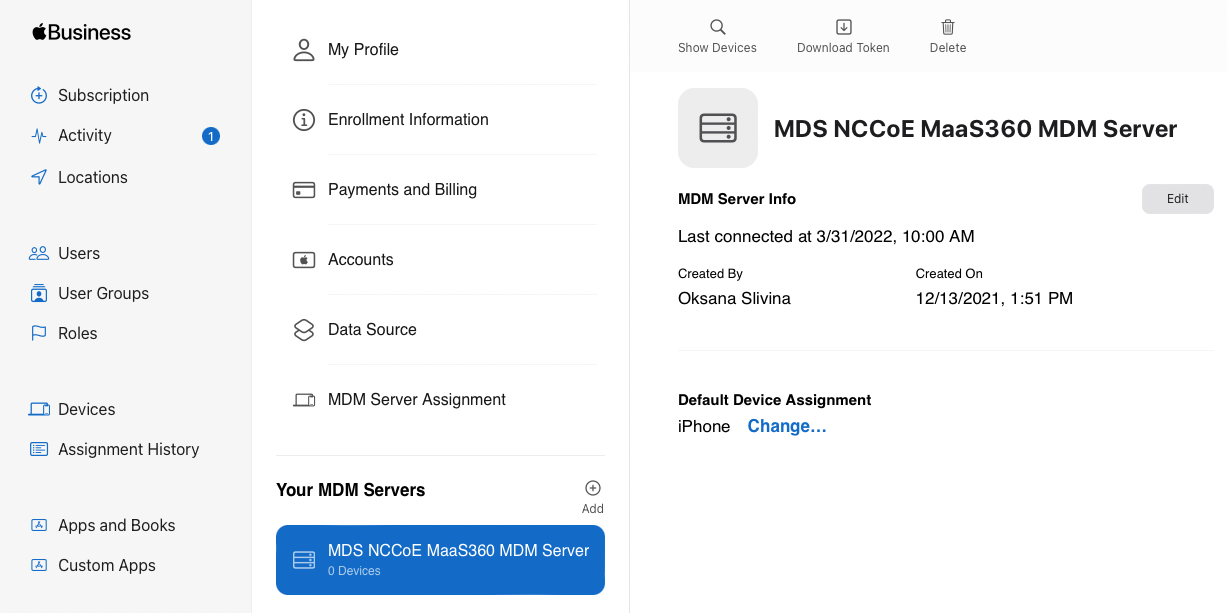Click the creator name Oksana Slivina
The width and height of the screenshot is (1227, 613).
click(x=734, y=298)
